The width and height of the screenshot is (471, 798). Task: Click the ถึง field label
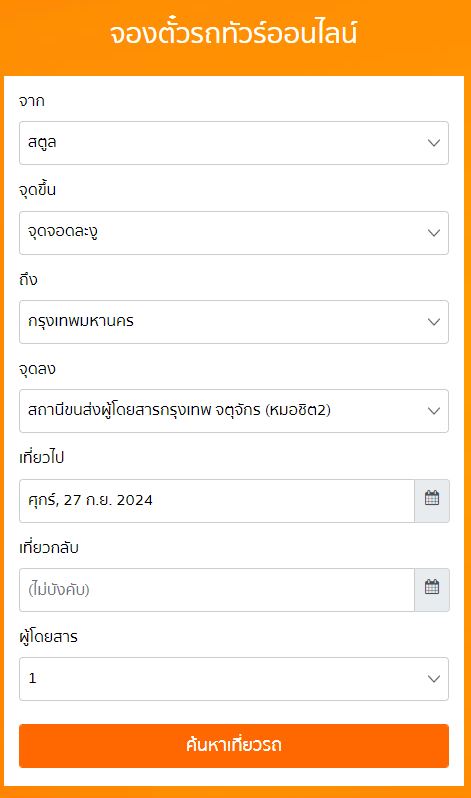click(28, 279)
